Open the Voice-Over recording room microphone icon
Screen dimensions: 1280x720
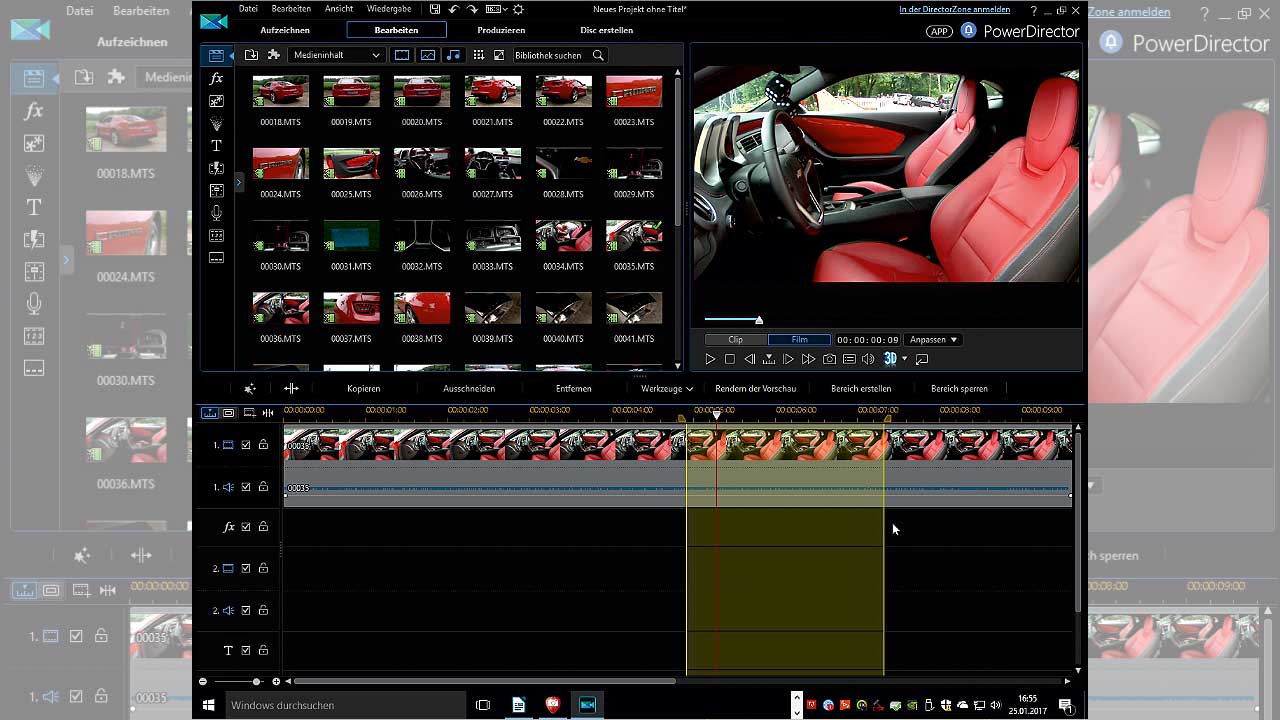pos(216,213)
